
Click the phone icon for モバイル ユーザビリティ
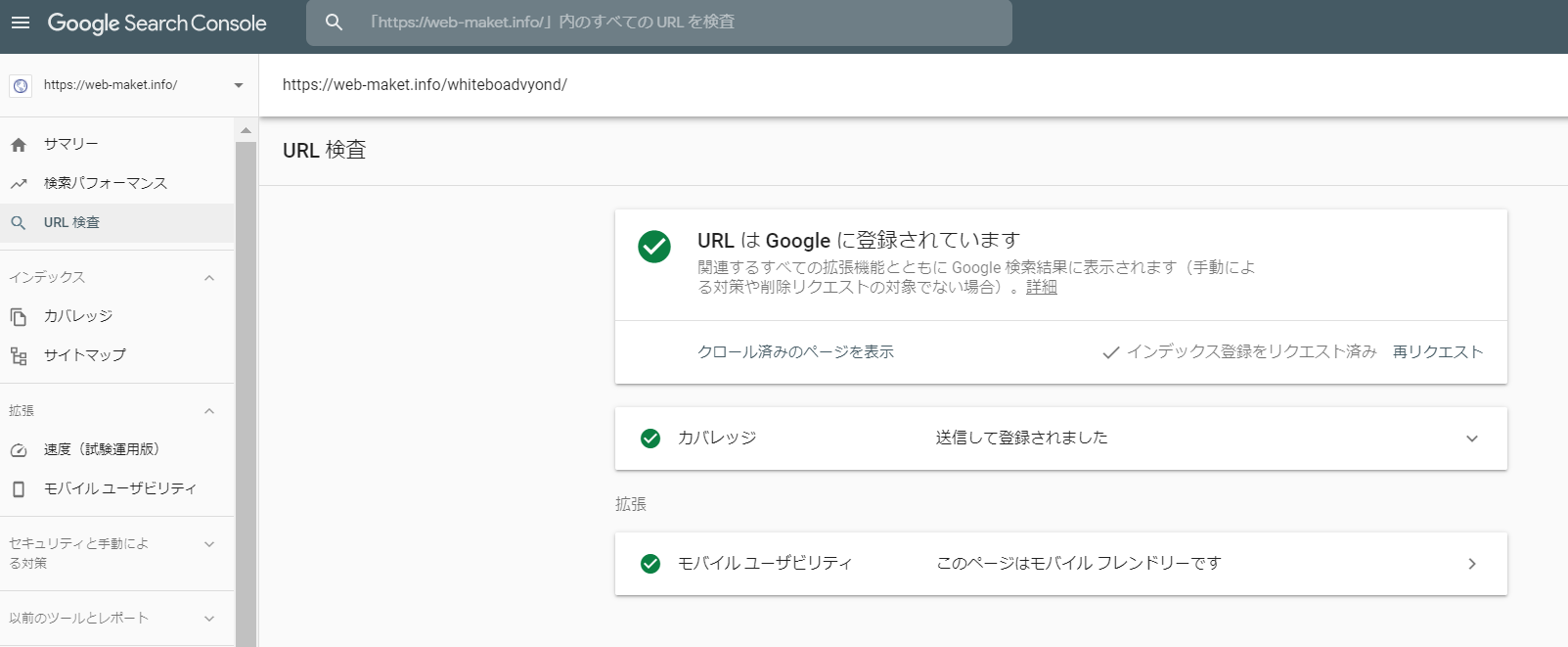(19, 489)
